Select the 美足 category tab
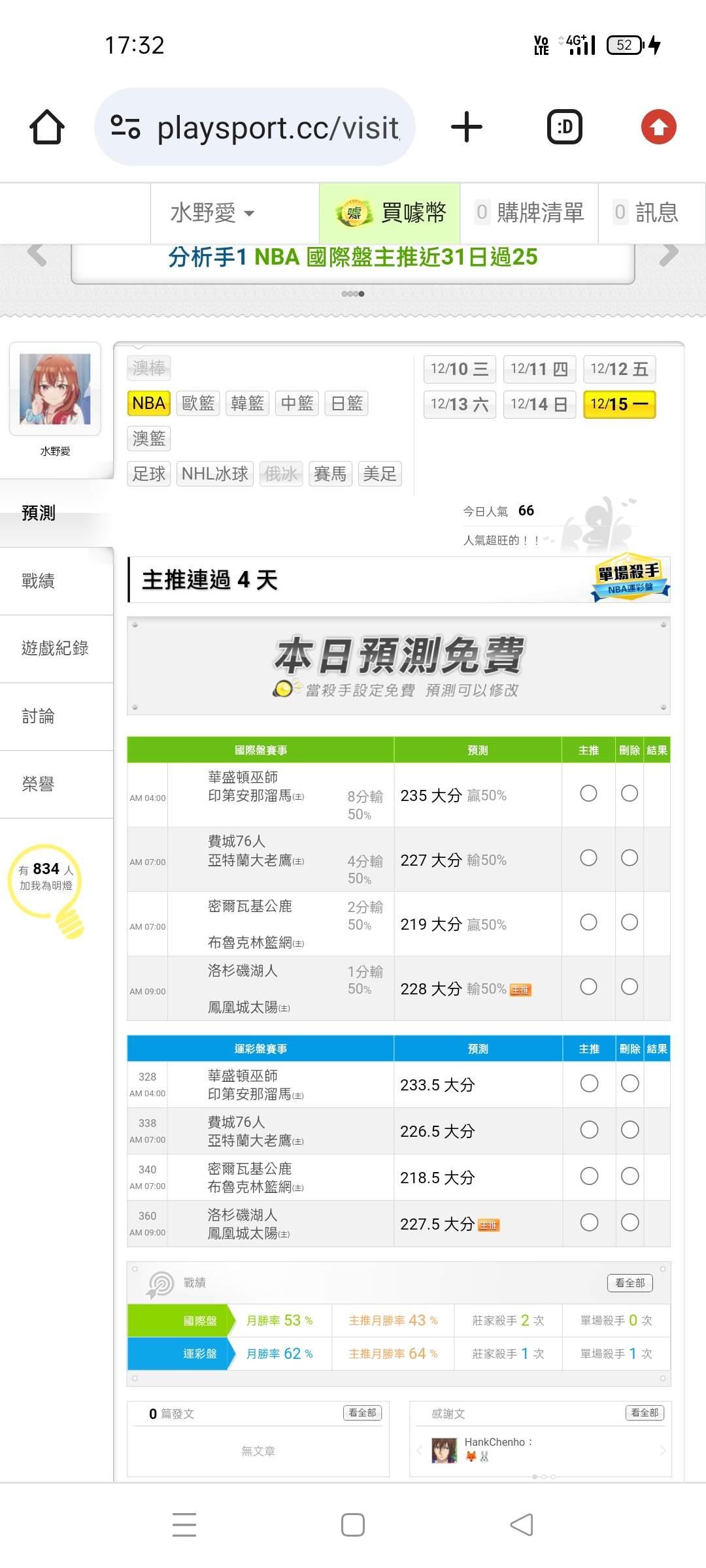Viewport: 706px width, 1568px height. 380,474
